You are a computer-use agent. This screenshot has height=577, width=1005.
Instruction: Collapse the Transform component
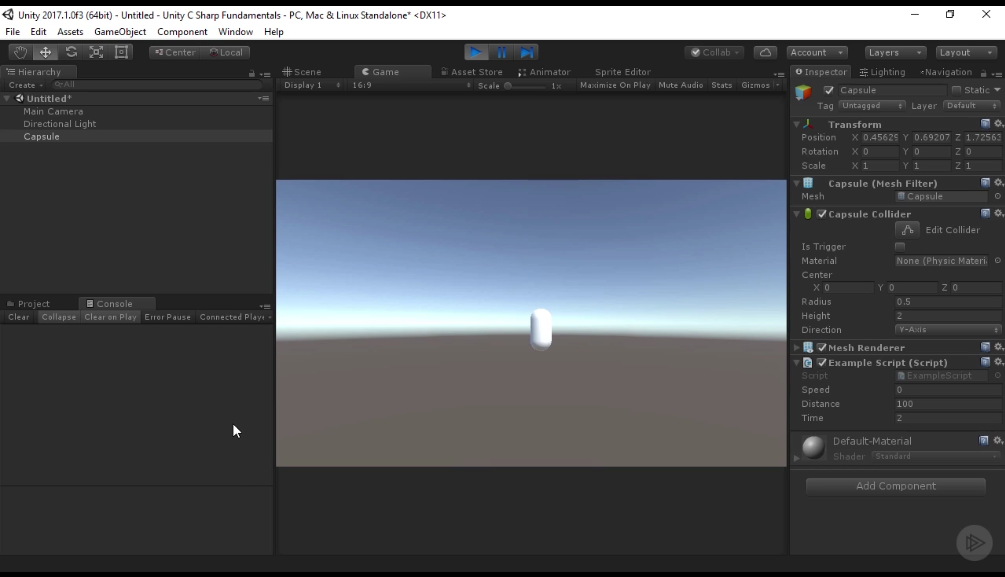coord(797,124)
